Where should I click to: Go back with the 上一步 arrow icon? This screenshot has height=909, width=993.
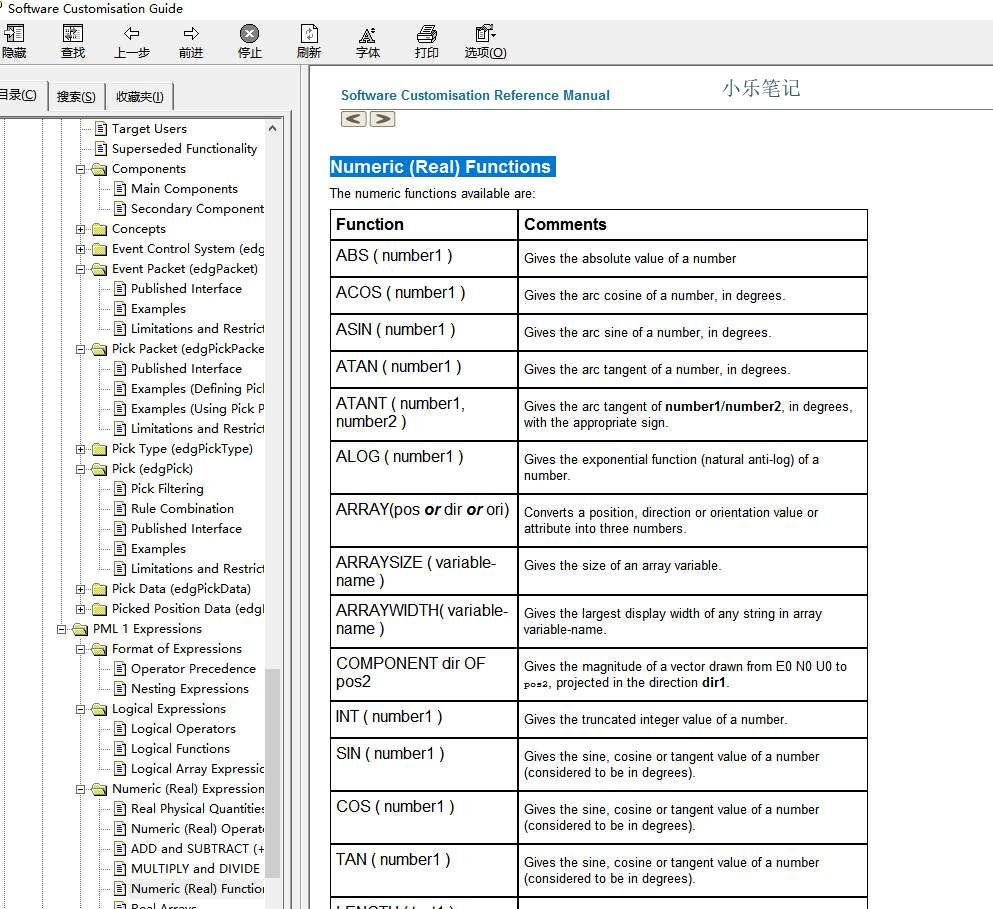(132, 34)
